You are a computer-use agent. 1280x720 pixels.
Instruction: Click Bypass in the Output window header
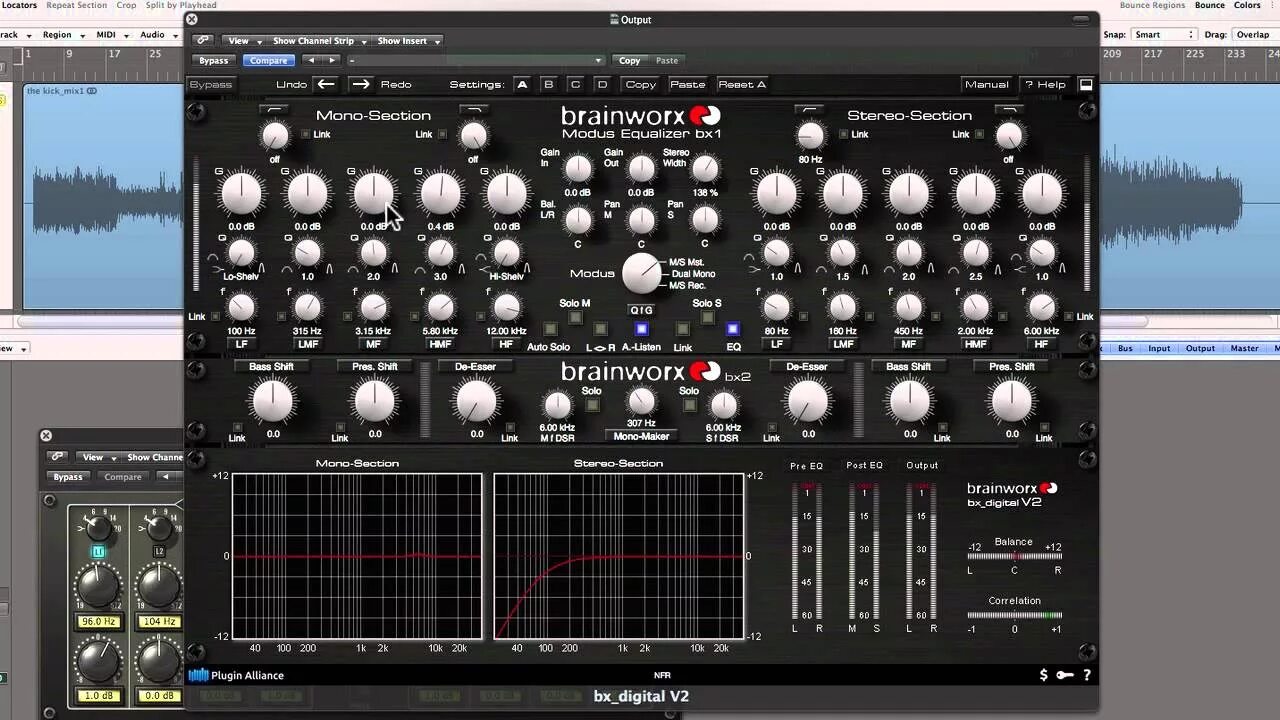pos(213,61)
